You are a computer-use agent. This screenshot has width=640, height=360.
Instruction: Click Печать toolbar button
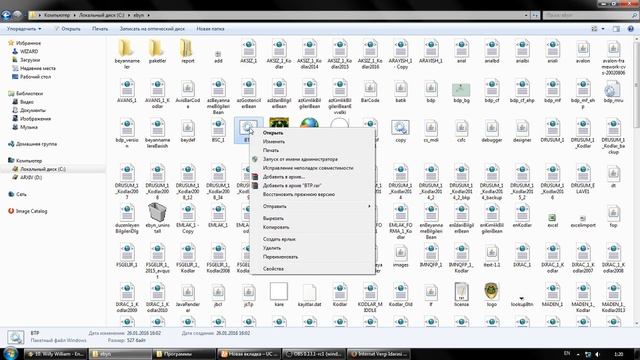point(100,29)
